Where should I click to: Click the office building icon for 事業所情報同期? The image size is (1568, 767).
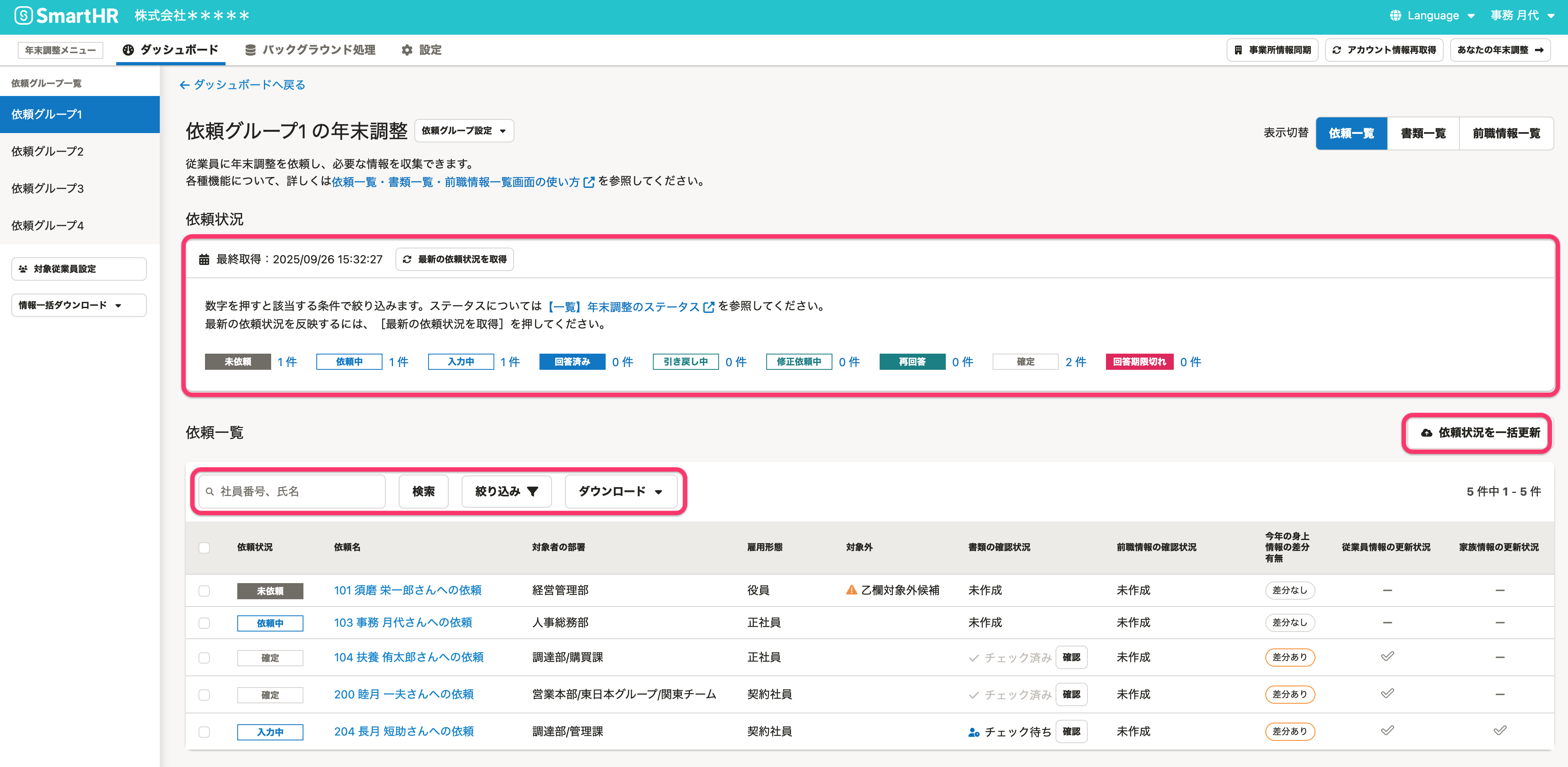[x=1238, y=50]
